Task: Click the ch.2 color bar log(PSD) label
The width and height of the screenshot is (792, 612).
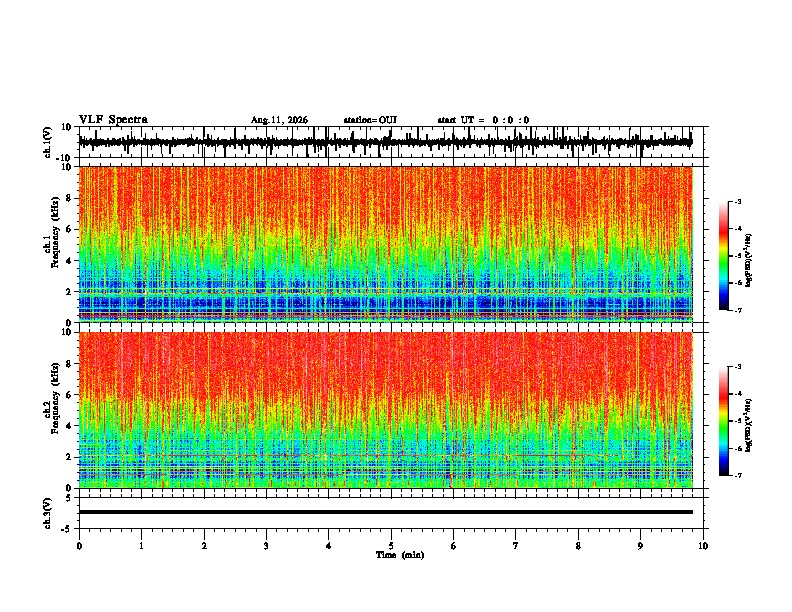Action: [749, 425]
